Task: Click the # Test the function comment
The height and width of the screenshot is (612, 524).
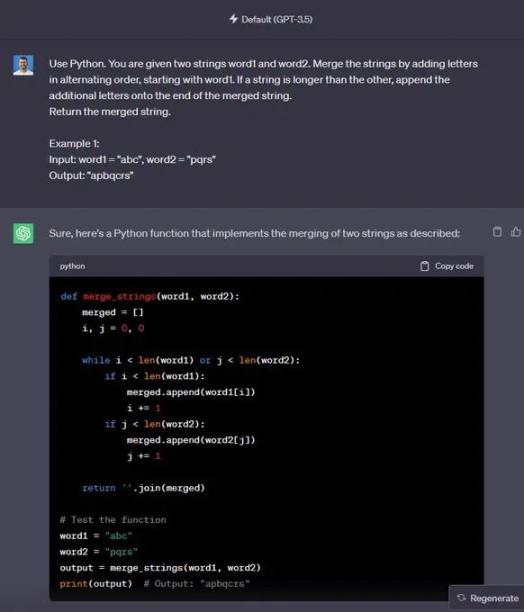Action: pos(113,520)
